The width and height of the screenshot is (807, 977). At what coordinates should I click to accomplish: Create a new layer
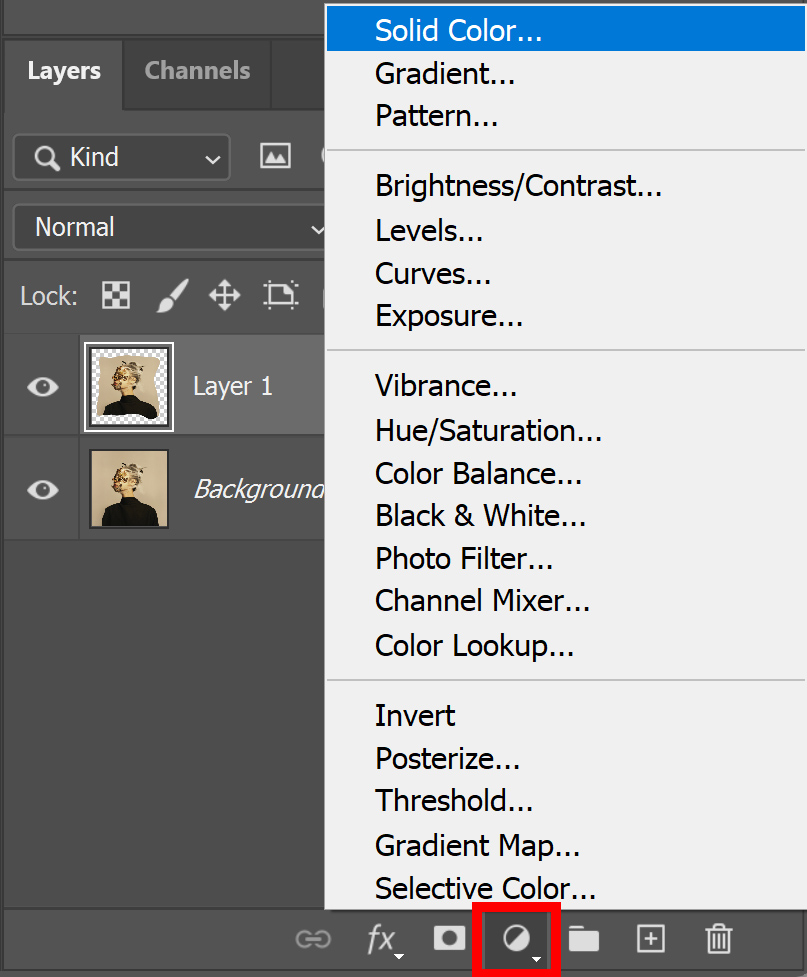(x=651, y=939)
